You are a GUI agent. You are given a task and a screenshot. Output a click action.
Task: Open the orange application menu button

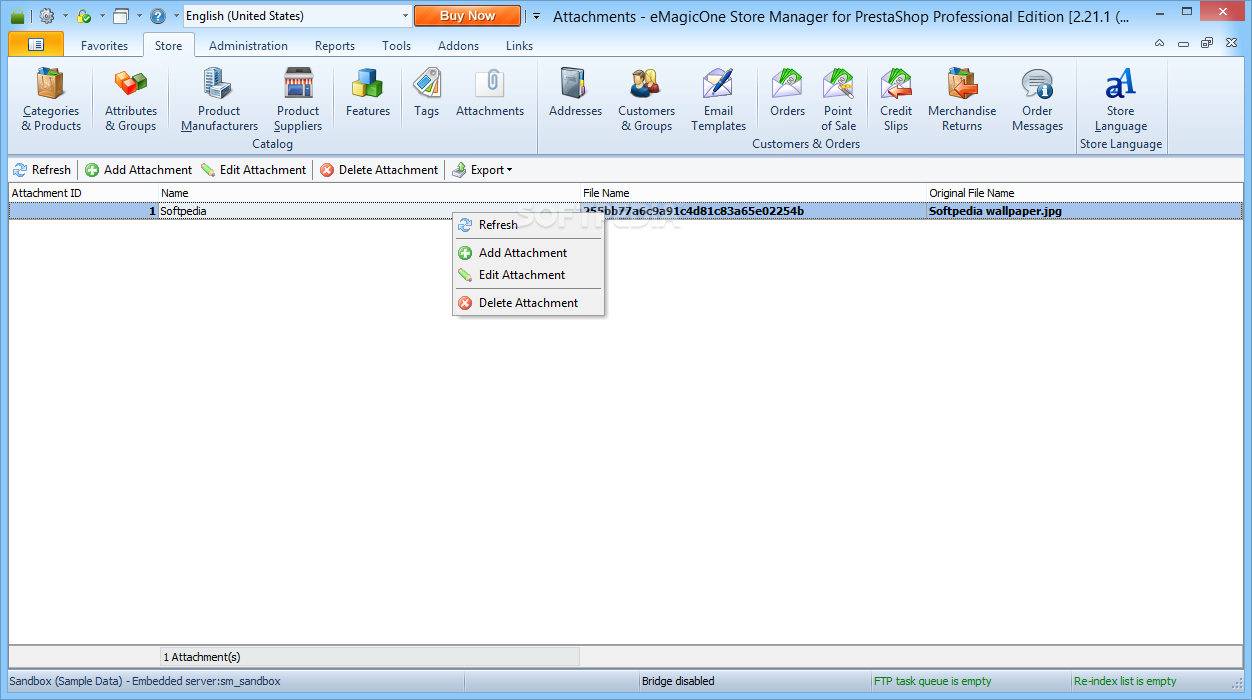click(x=36, y=45)
